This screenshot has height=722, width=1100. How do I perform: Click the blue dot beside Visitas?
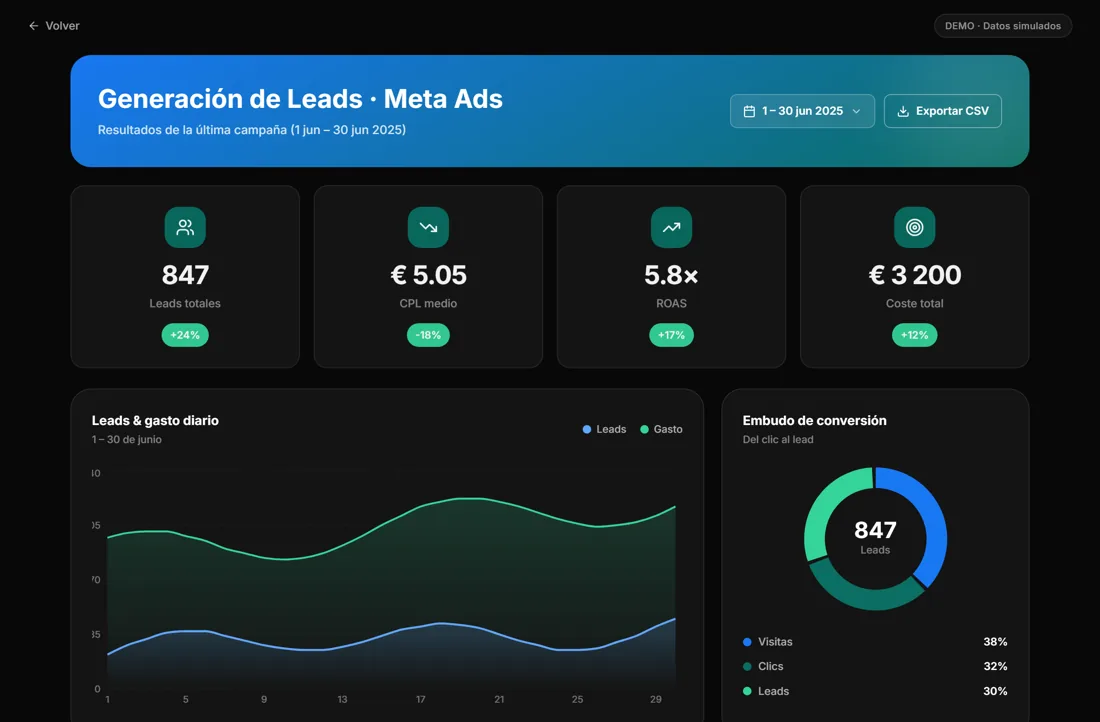pos(747,642)
